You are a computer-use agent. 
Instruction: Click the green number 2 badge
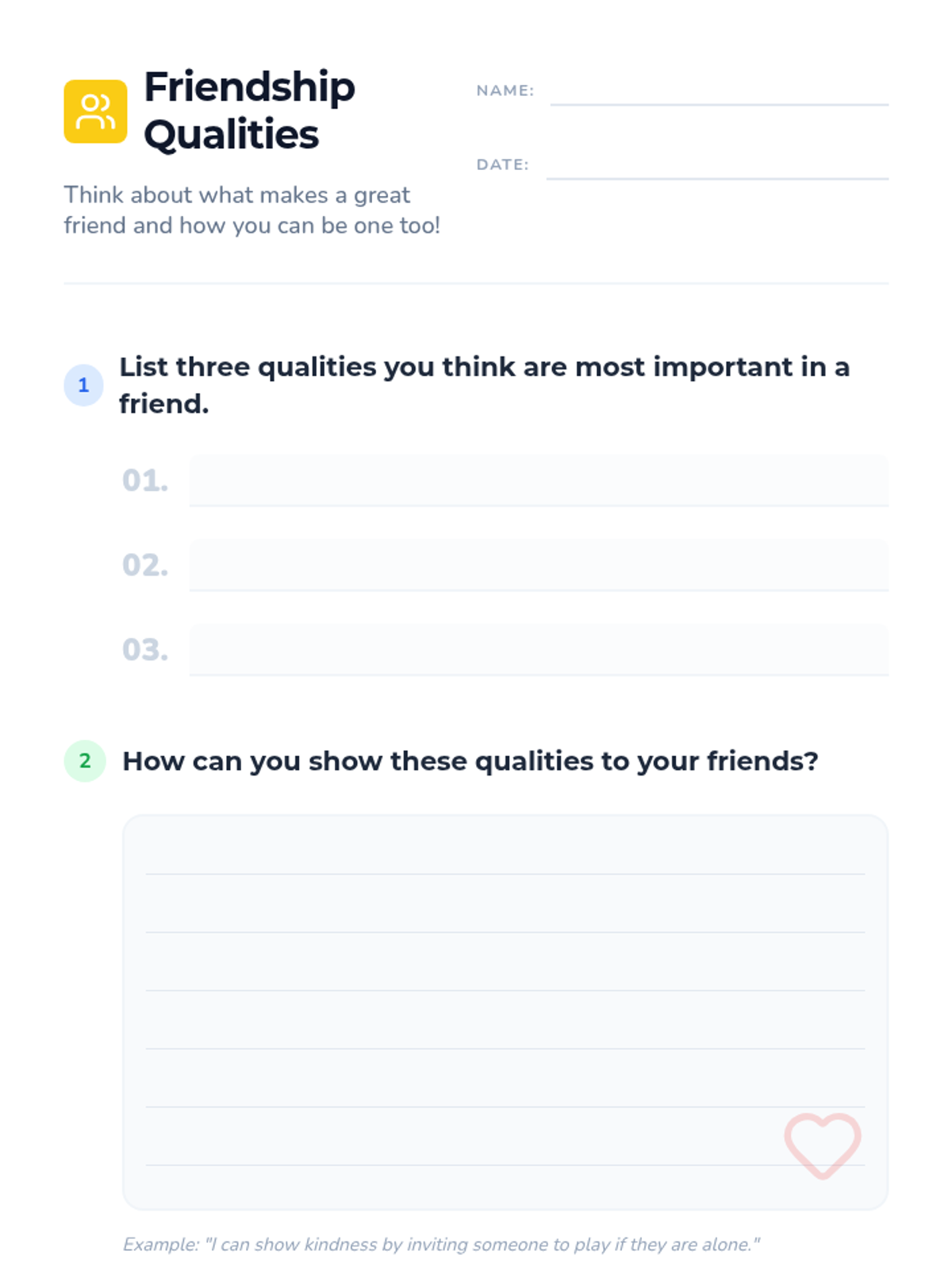[x=85, y=761]
